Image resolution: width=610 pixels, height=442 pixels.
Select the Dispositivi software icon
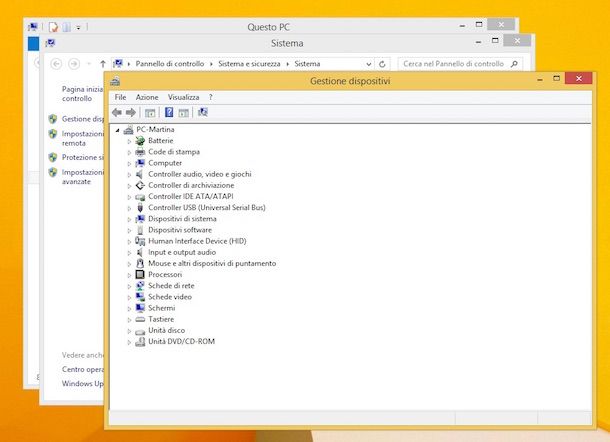tap(140, 230)
